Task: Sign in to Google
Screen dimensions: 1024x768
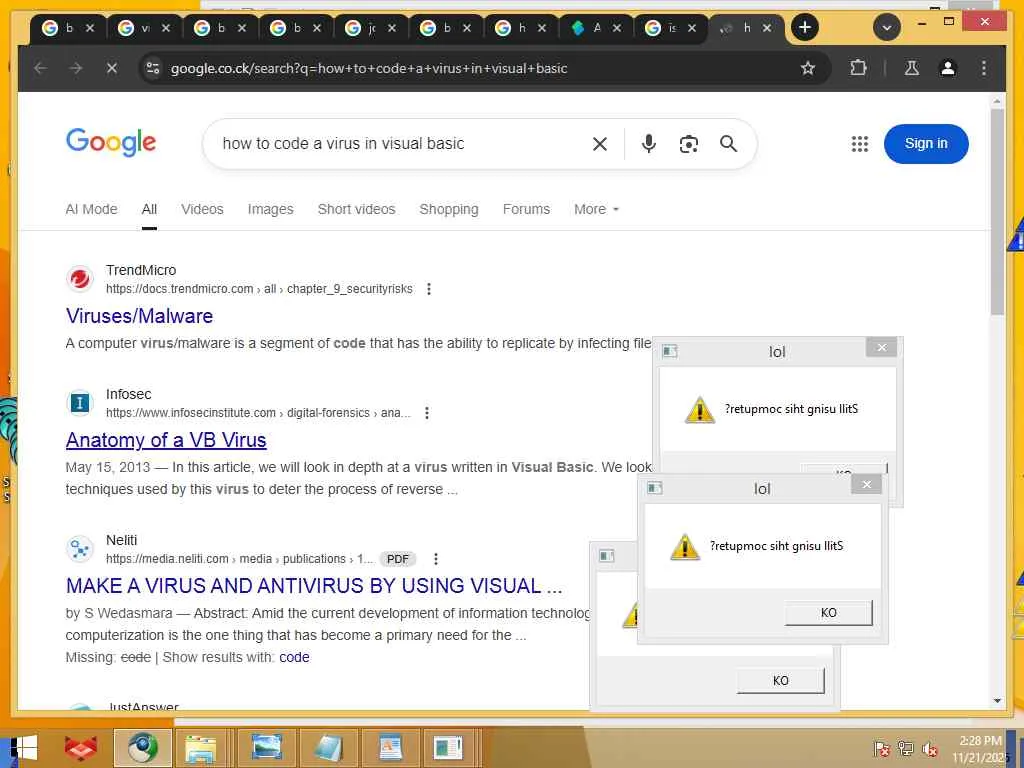Action: point(926,144)
